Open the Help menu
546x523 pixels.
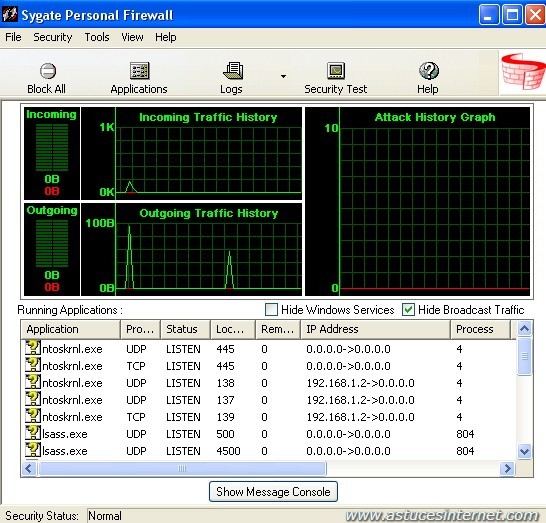tap(165, 37)
